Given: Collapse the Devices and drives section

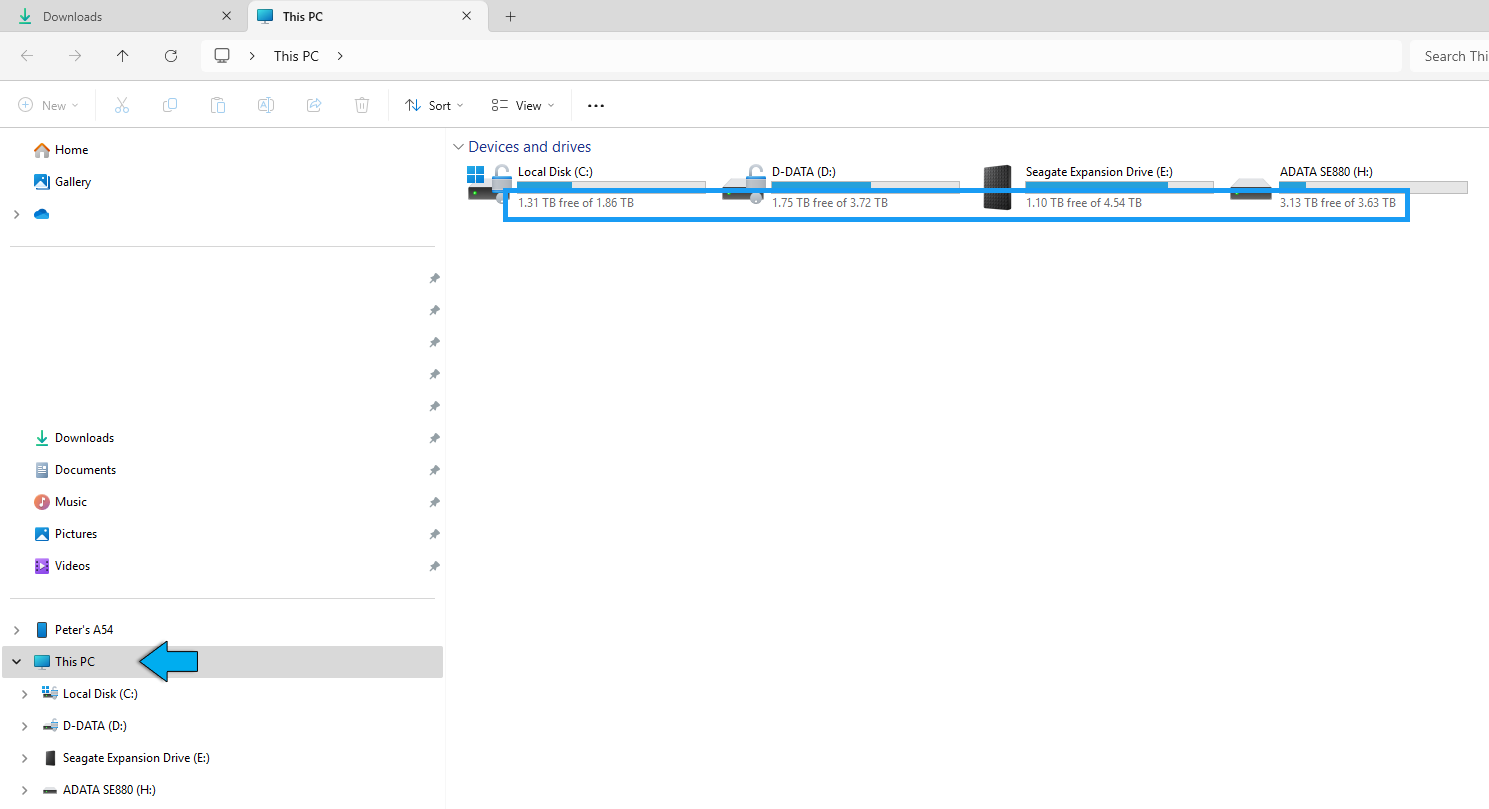Looking at the screenshot, I should click(459, 146).
